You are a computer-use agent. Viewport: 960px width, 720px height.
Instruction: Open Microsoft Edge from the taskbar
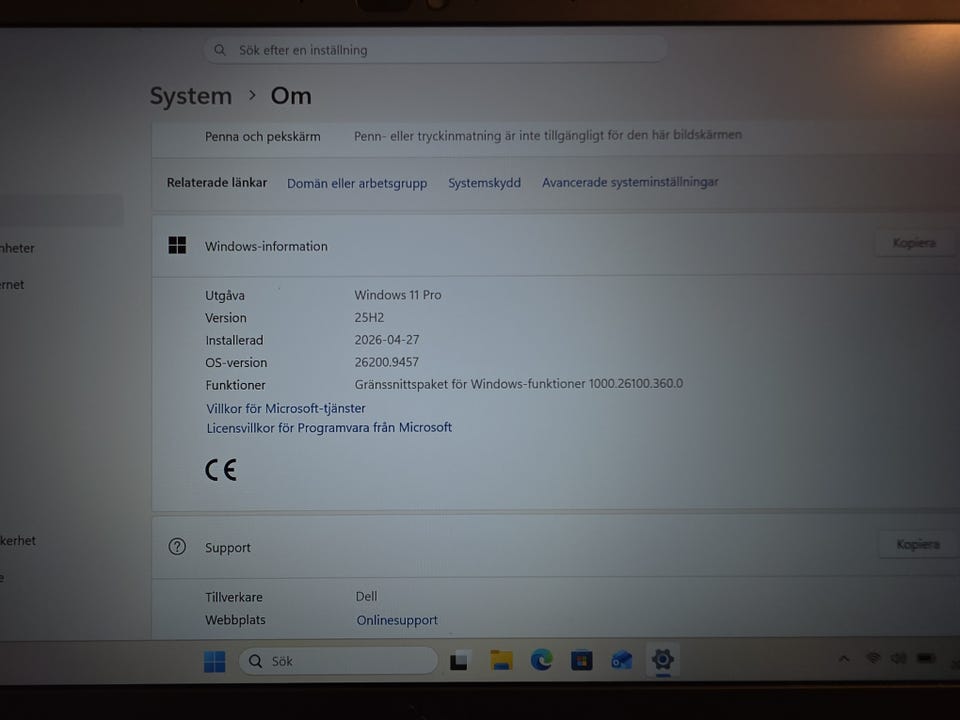tap(541, 660)
